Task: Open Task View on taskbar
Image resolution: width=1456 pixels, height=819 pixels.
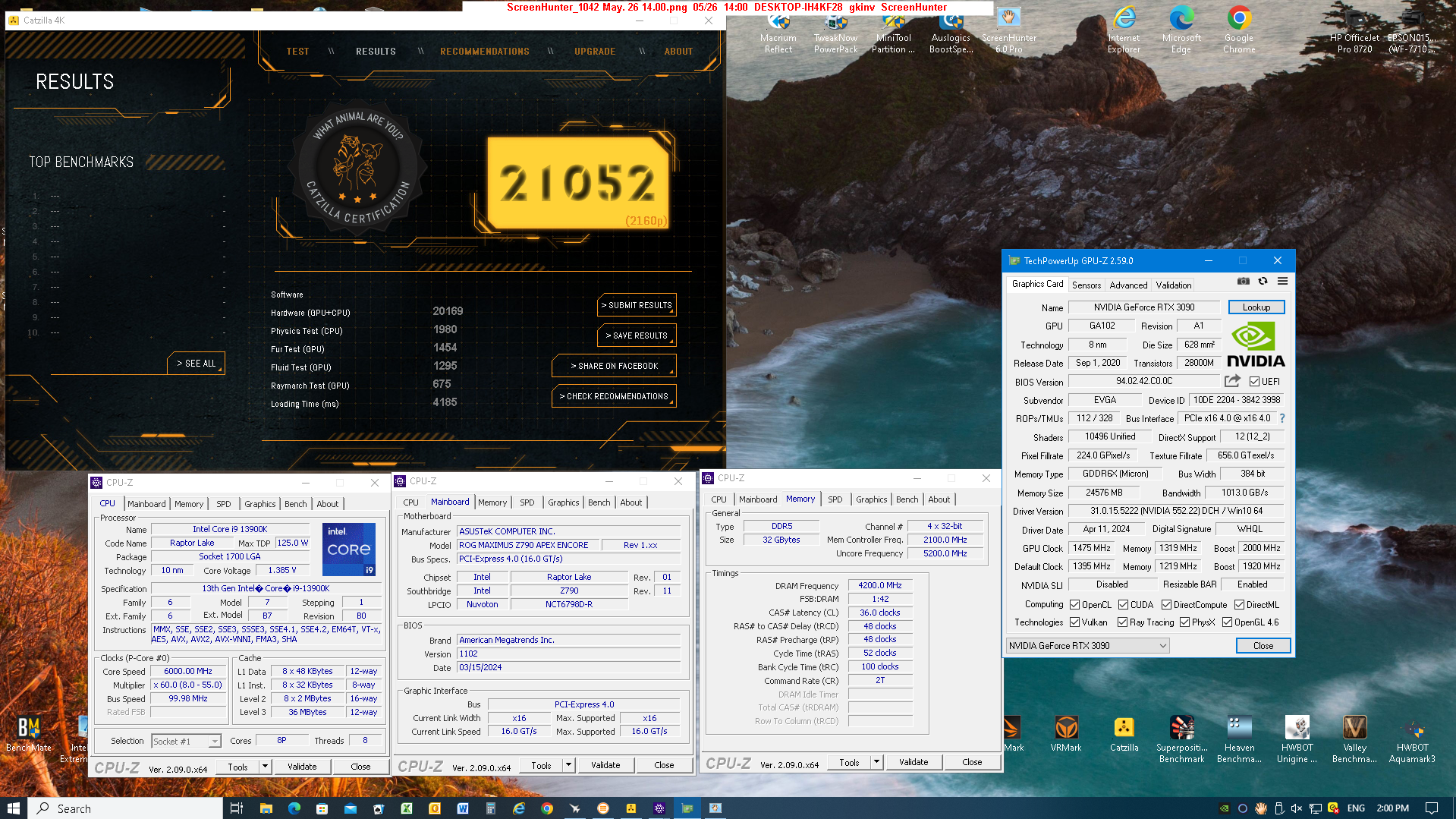Action: tap(236, 808)
